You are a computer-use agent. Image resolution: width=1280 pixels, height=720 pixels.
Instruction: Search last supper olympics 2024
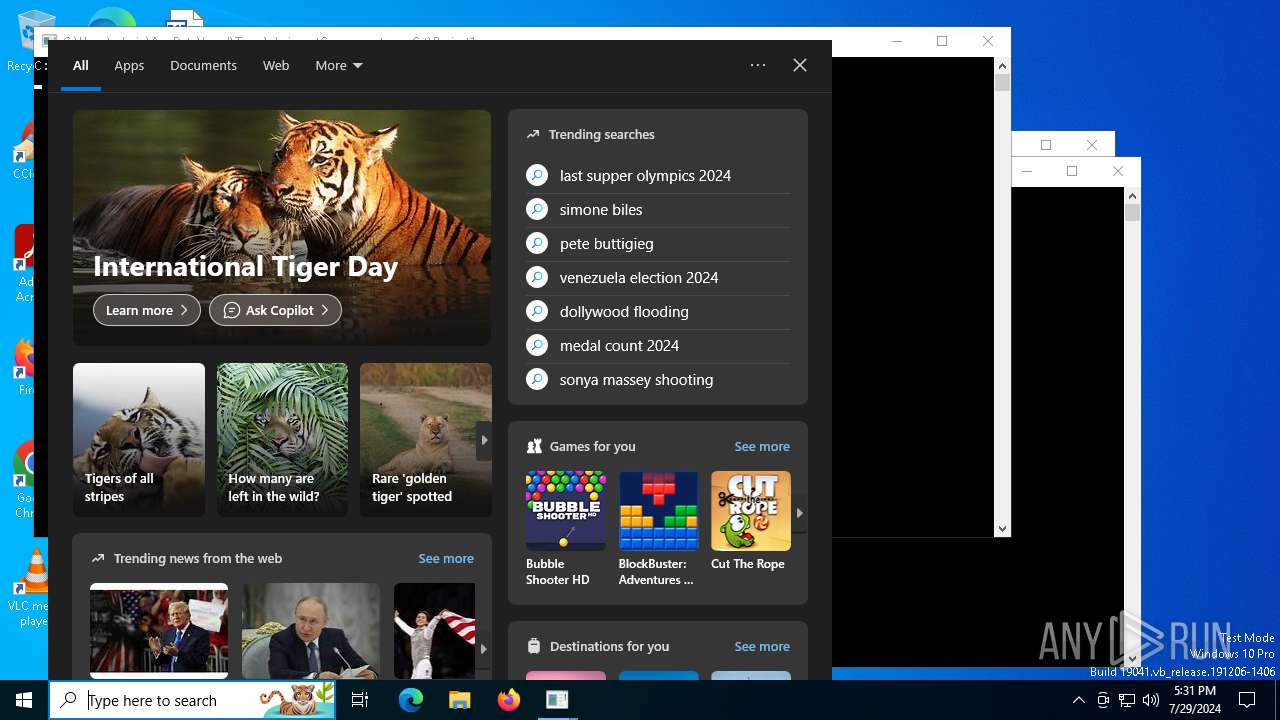[x=658, y=175]
